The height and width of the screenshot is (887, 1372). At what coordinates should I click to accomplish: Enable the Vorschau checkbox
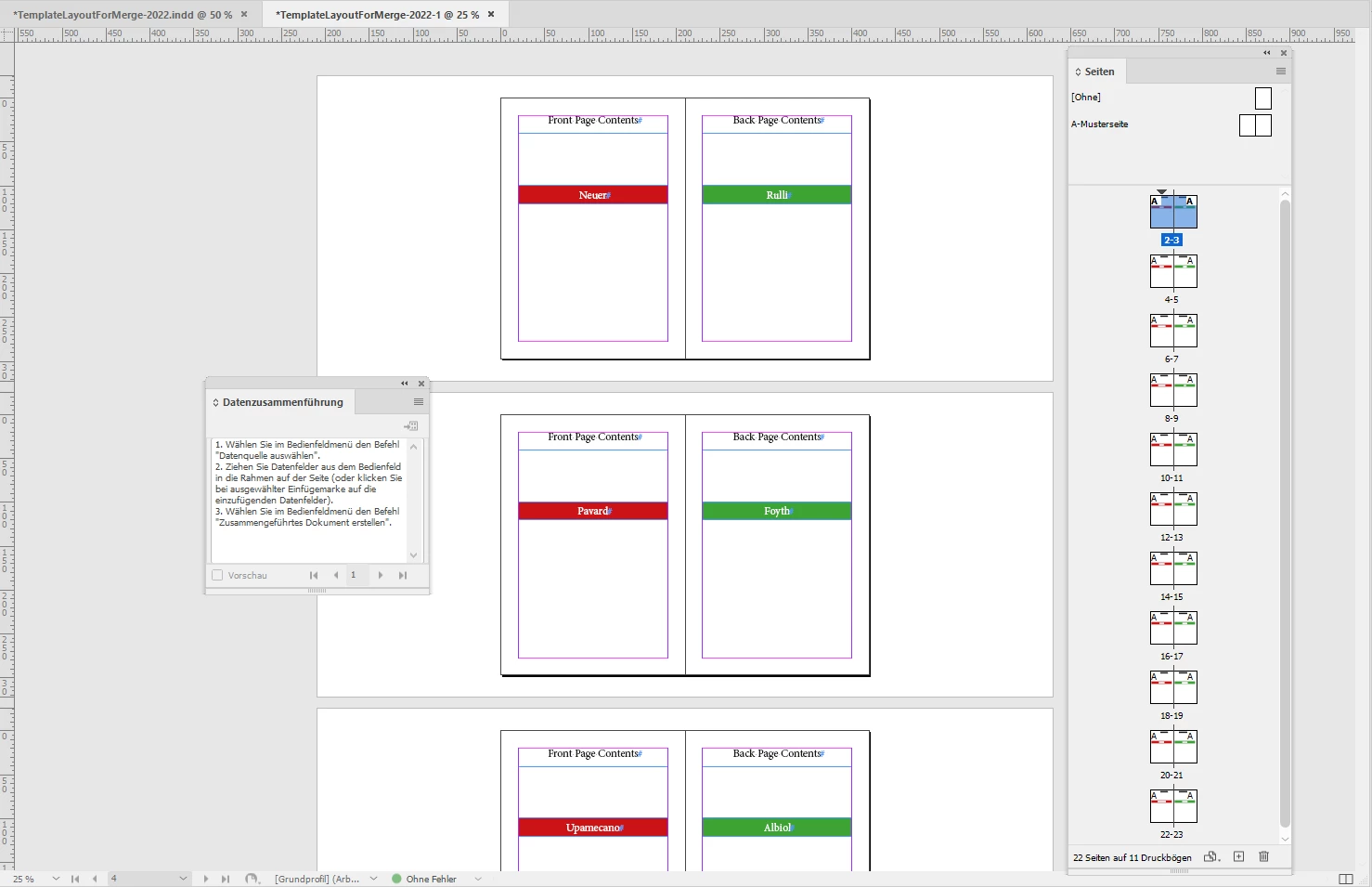pos(218,575)
